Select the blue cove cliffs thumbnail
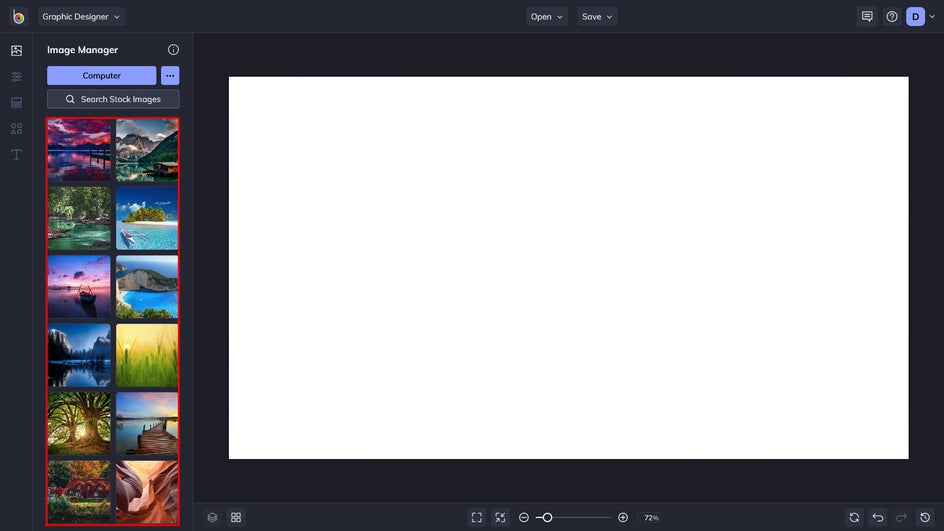This screenshot has height=531, width=944. pos(147,287)
